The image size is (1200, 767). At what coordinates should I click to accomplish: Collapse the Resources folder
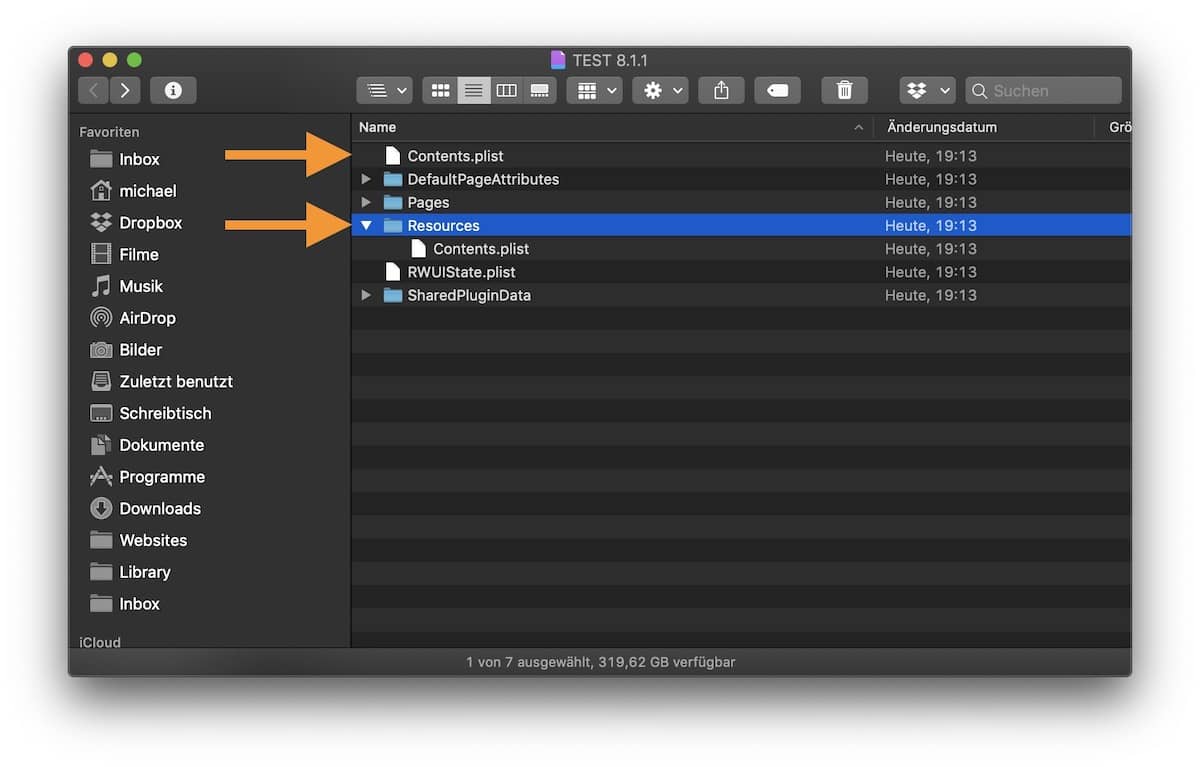click(x=366, y=226)
